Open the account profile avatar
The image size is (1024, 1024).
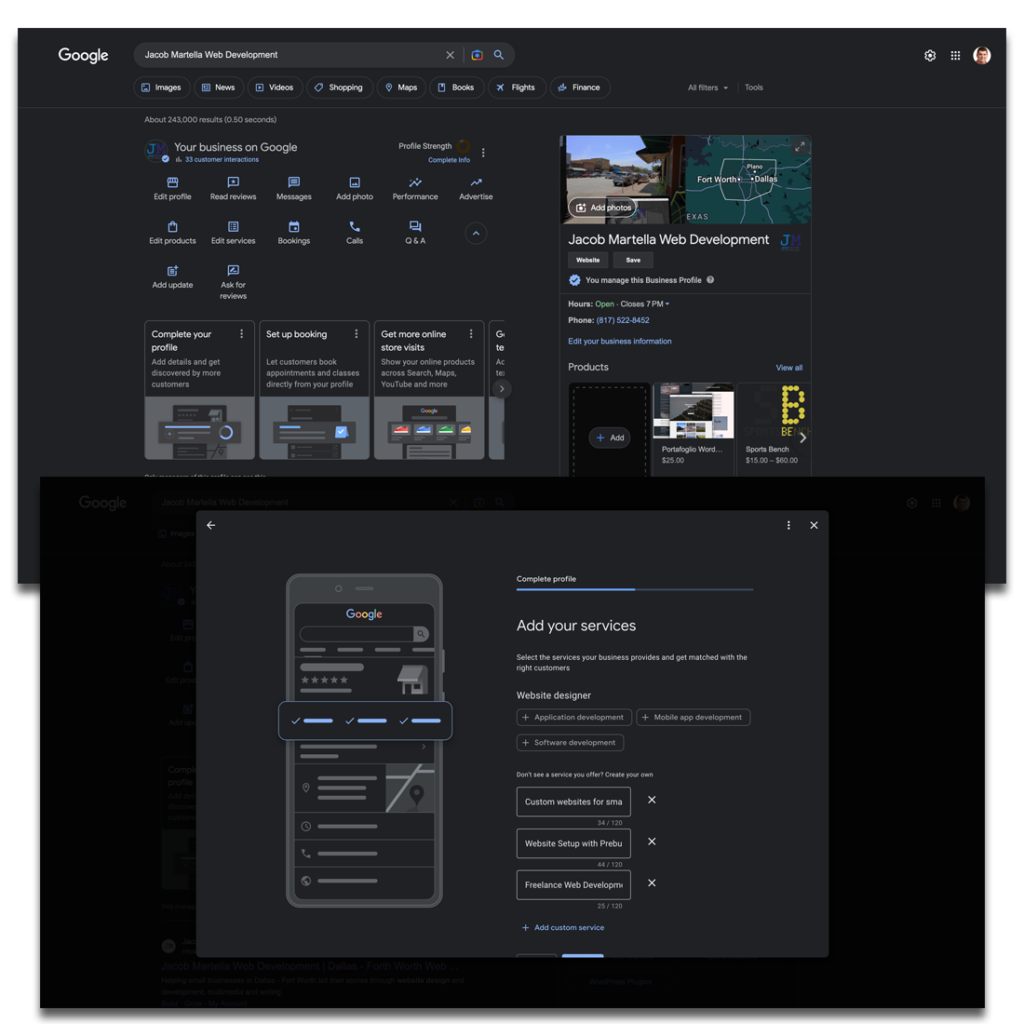coord(982,56)
